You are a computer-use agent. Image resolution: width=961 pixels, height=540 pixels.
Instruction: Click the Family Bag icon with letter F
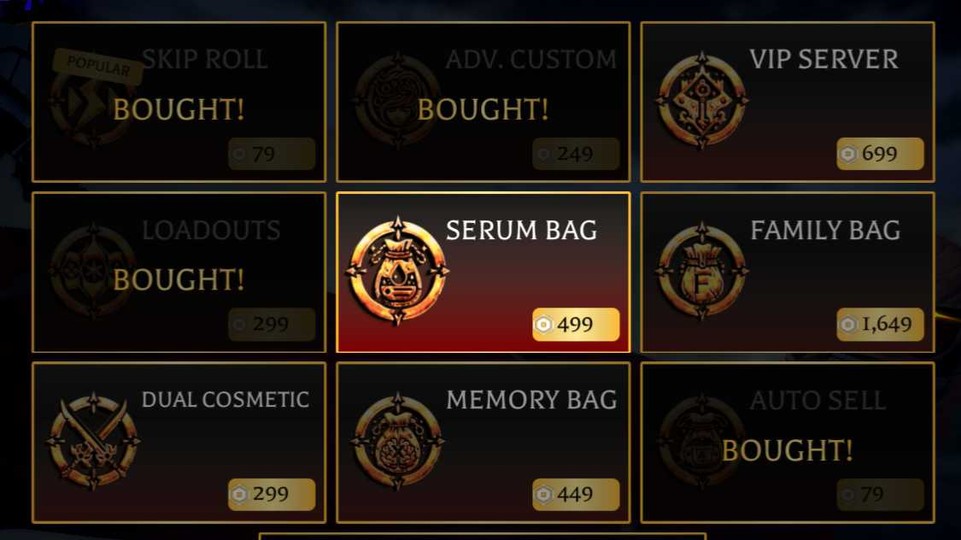click(x=702, y=271)
